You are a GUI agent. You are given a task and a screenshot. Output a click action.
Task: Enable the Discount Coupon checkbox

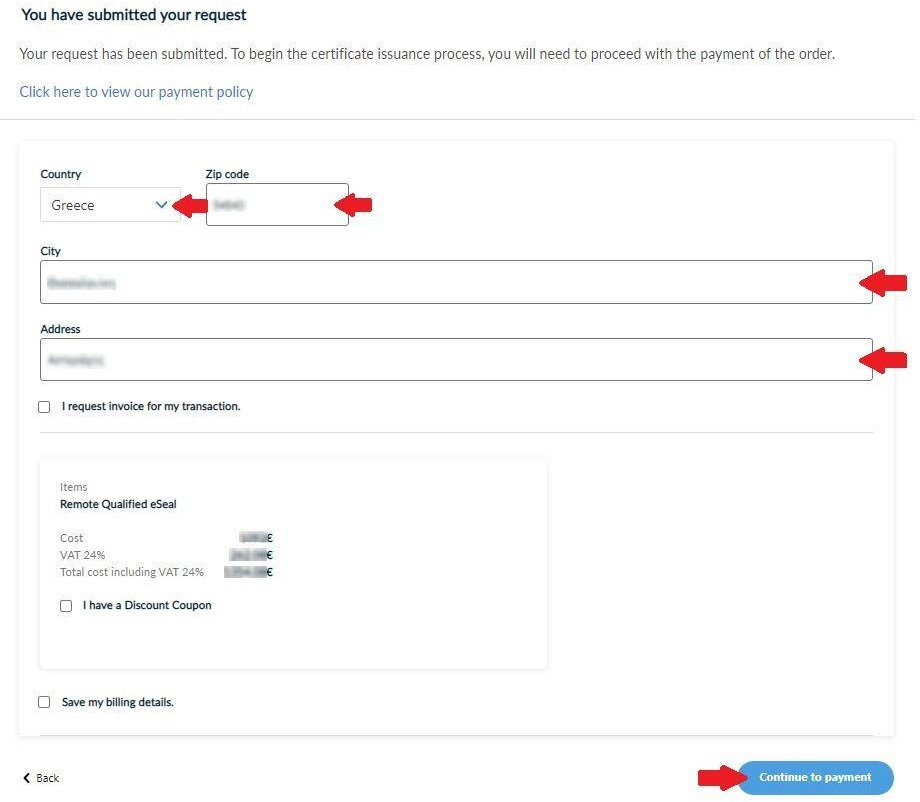[x=66, y=606]
